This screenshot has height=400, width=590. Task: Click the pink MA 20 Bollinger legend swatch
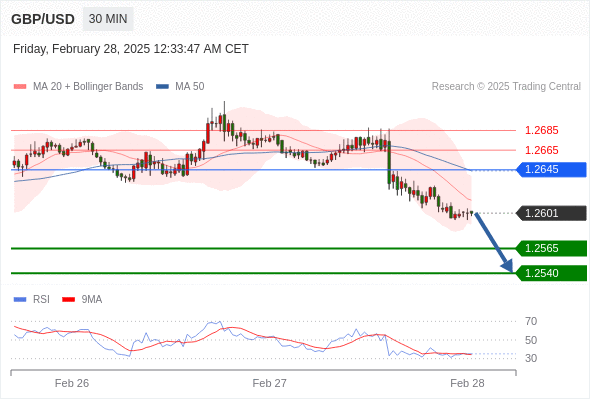coord(20,87)
